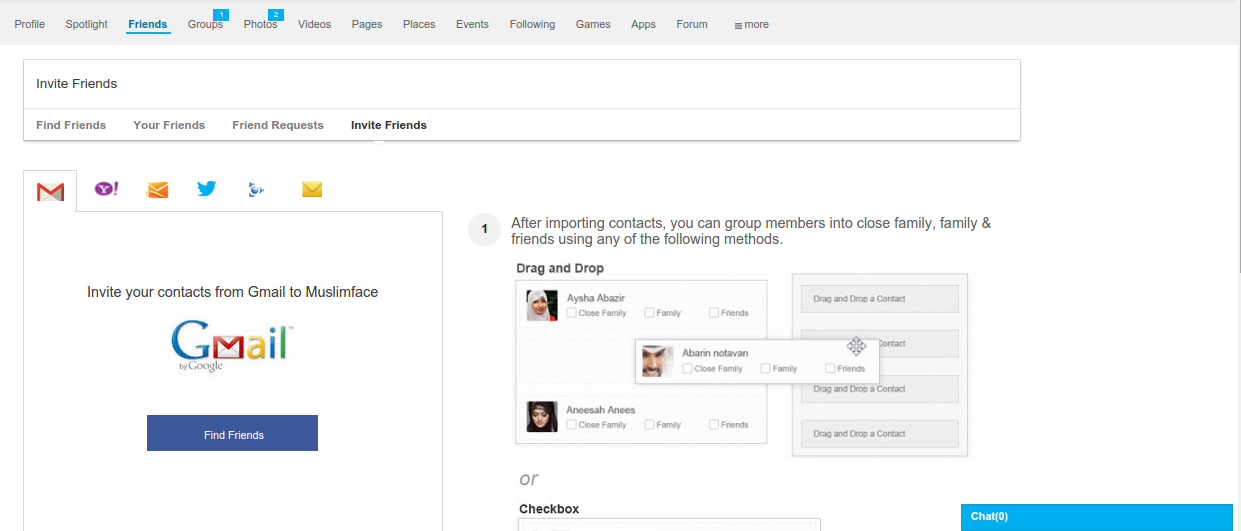The image size is (1241, 531).
Task: Select the Gmail import tab icon
Action: click(x=50, y=192)
